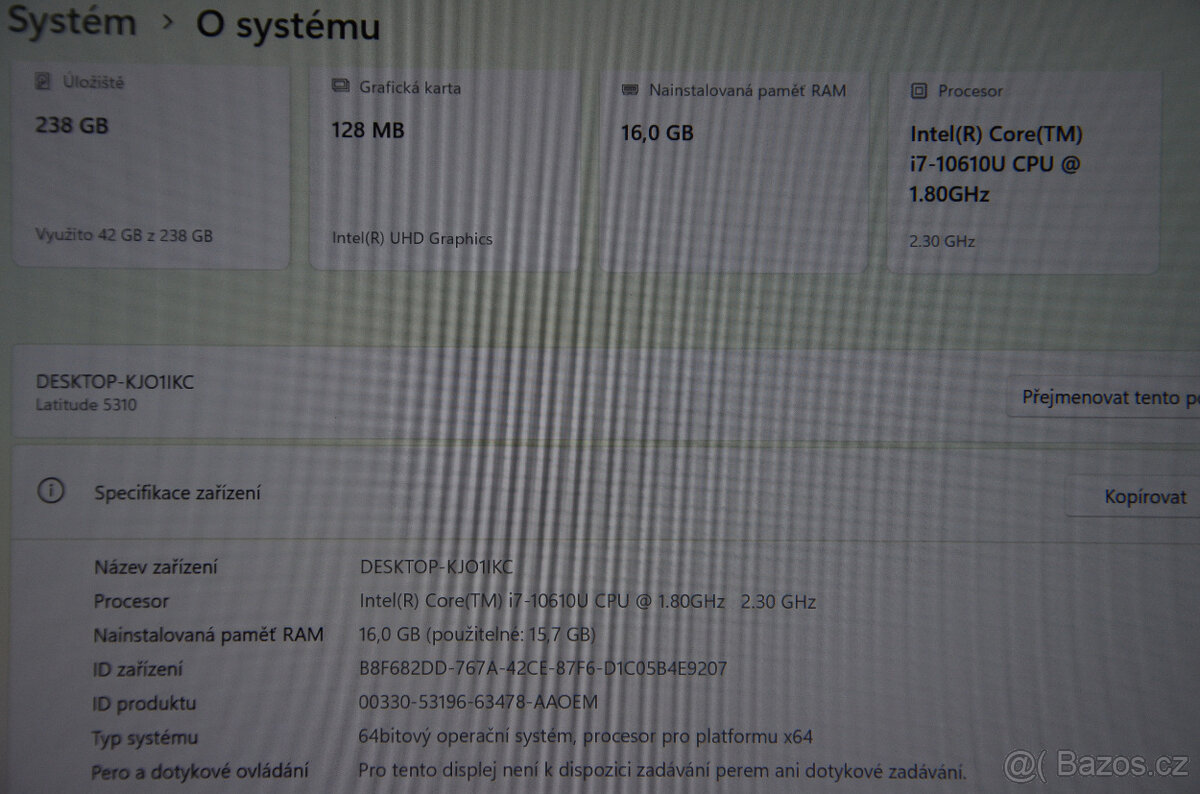1200x794 pixels.
Task: Open the Úložiště 238 GB card
Action: pyautogui.click(x=151, y=167)
